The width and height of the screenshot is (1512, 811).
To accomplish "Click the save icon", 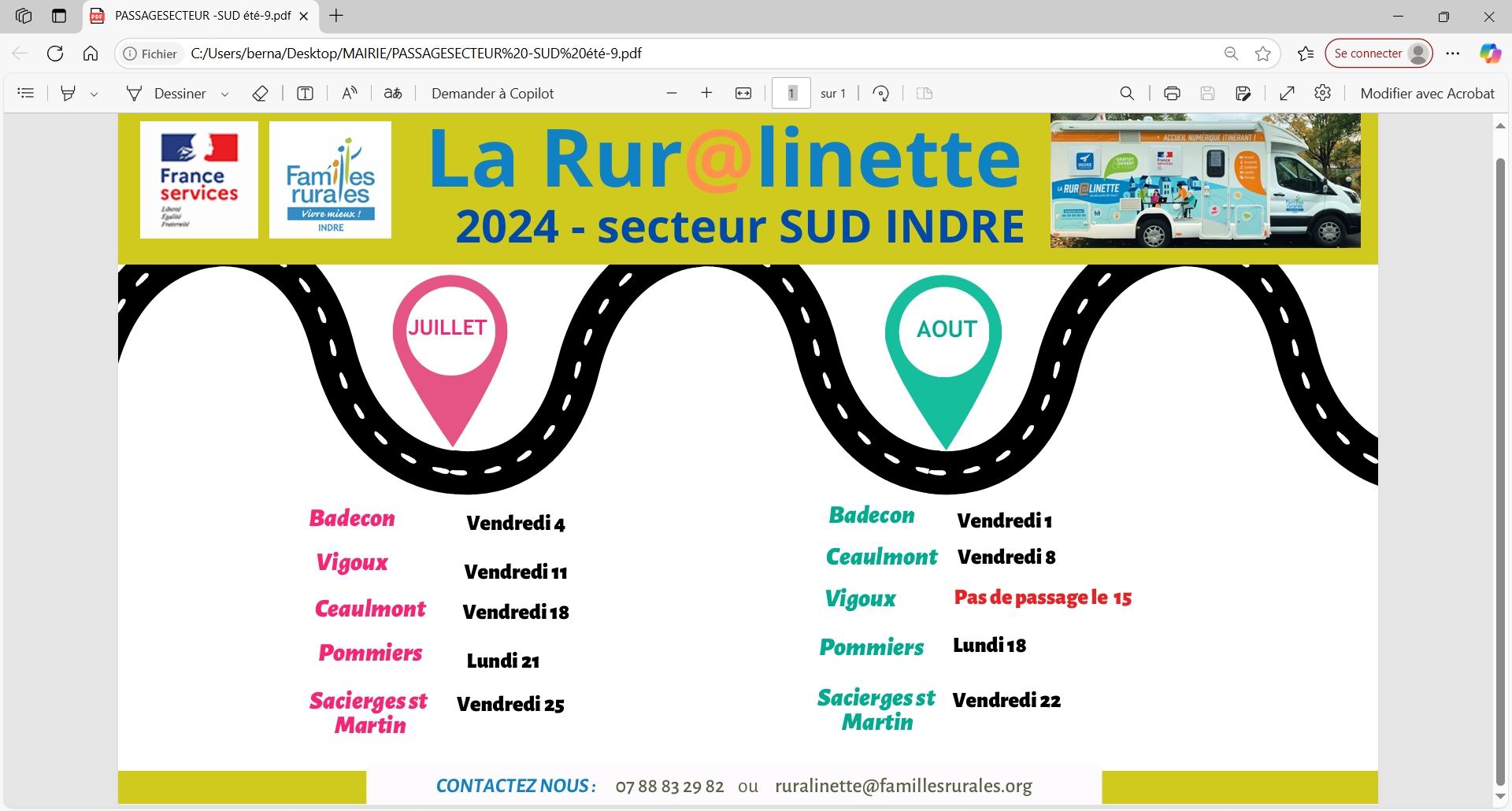I will [x=1207, y=93].
